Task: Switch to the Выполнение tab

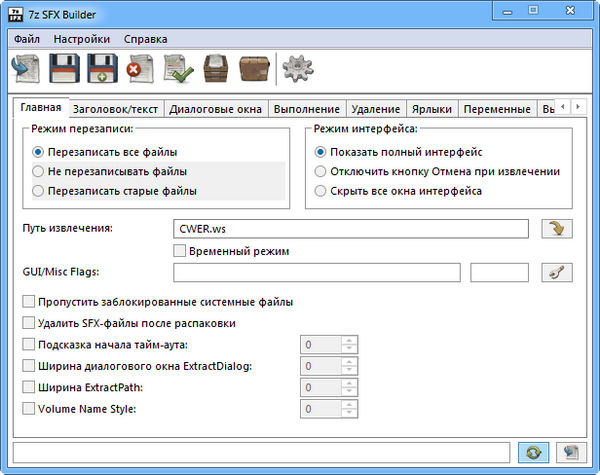Action: click(x=307, y=109)
